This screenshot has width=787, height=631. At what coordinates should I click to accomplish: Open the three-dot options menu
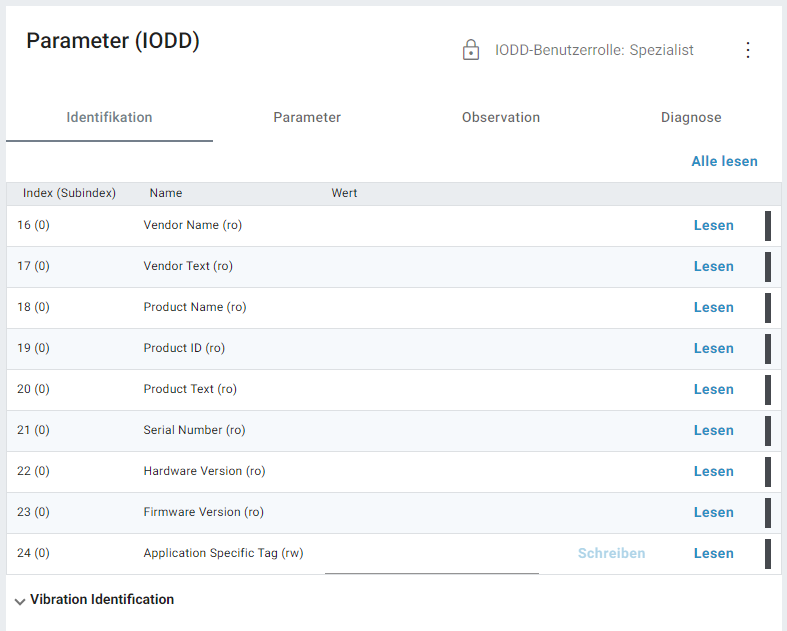(748, 50)
